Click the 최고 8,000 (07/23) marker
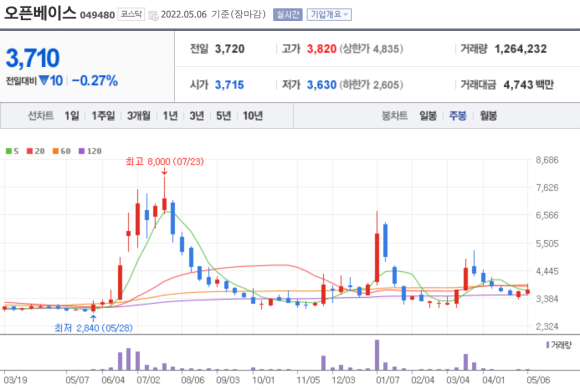580x390 pixels. 165,162
